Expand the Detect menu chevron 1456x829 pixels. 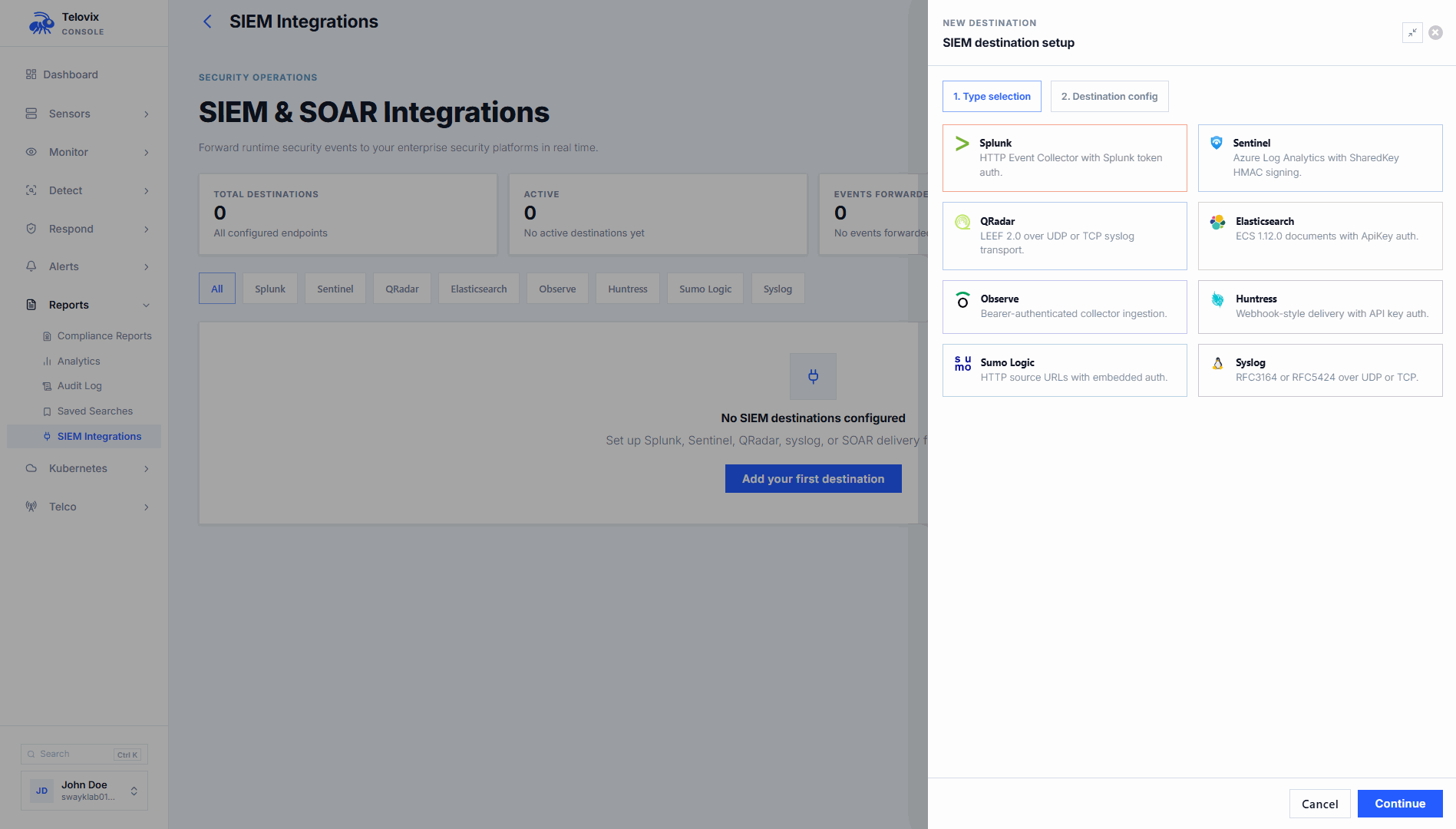point(146,191)
